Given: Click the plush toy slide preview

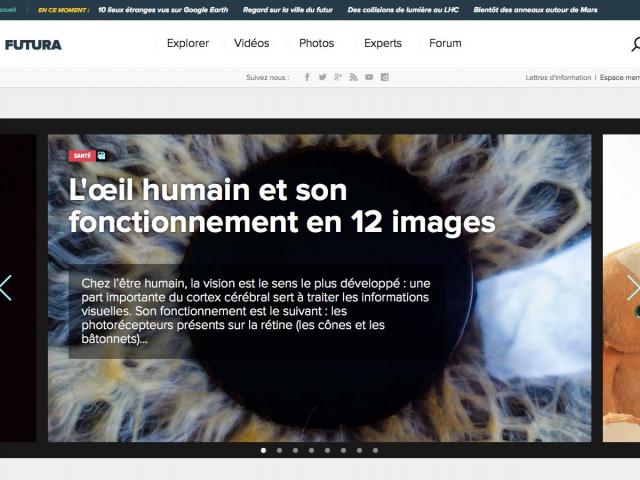Looking at the screenshot, I should click(x=621, y=288).
